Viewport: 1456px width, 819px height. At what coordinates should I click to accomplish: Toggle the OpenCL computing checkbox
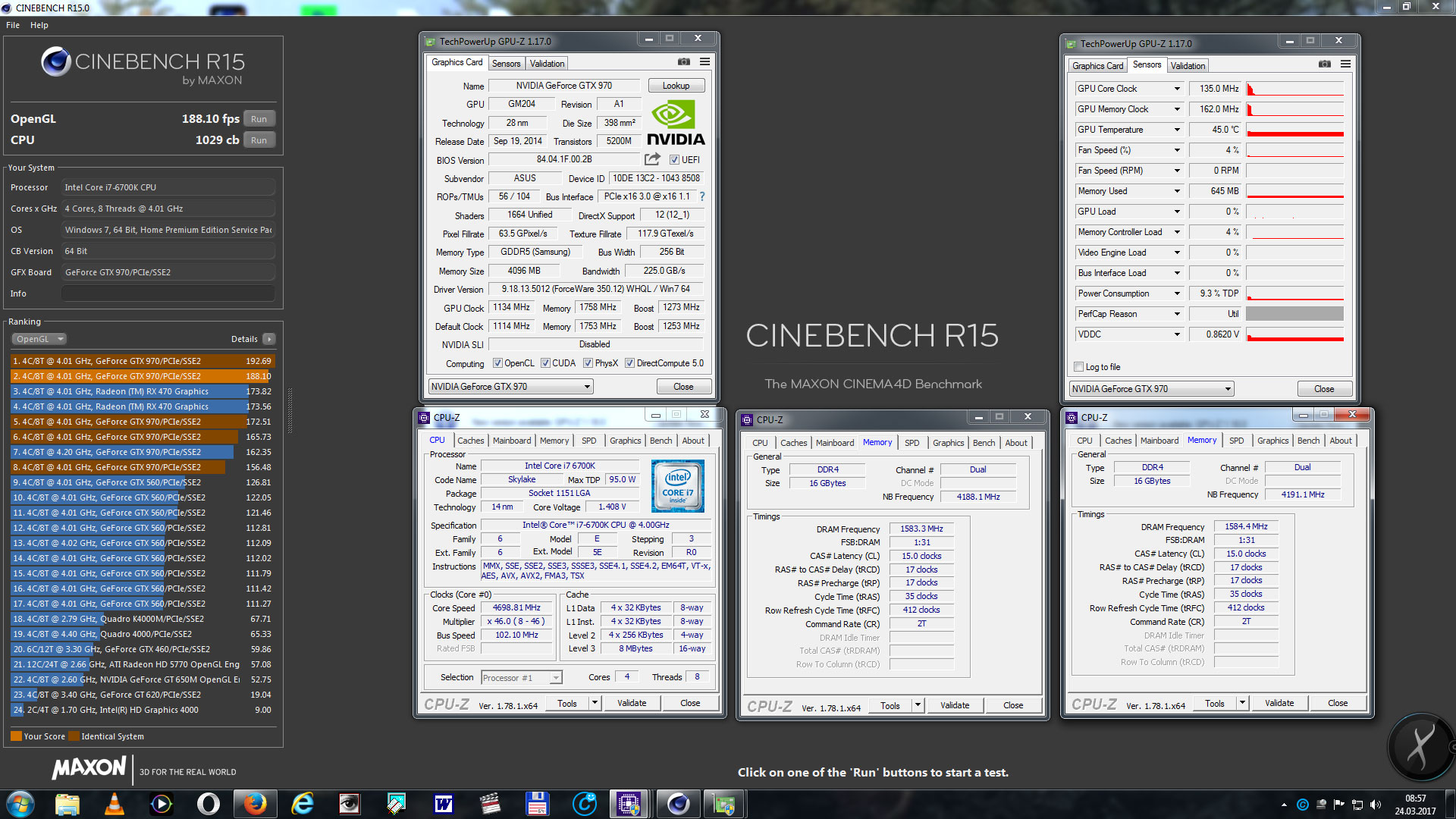pyautogui.click(x=497, y=363)
